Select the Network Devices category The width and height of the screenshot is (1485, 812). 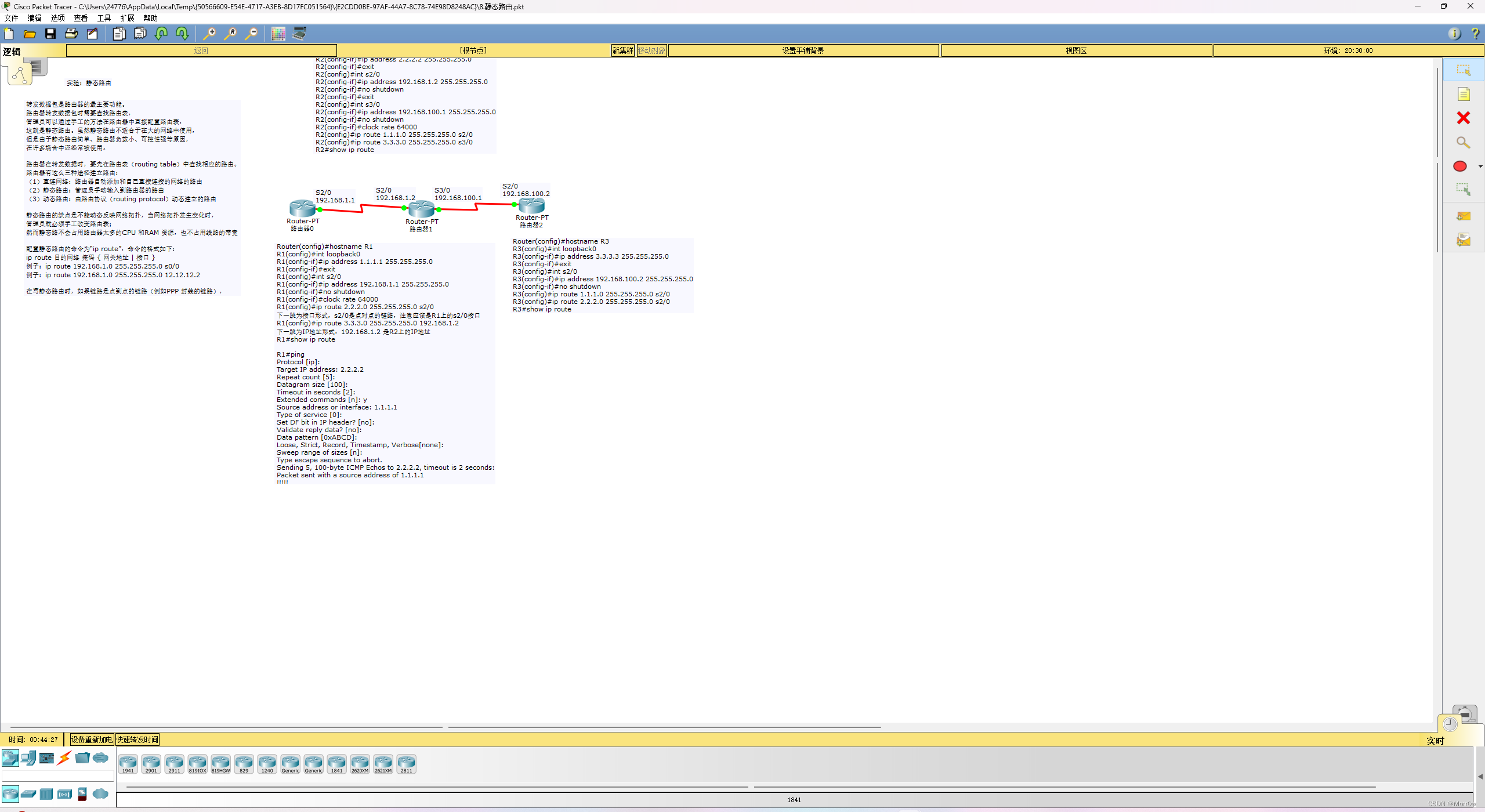10,757
